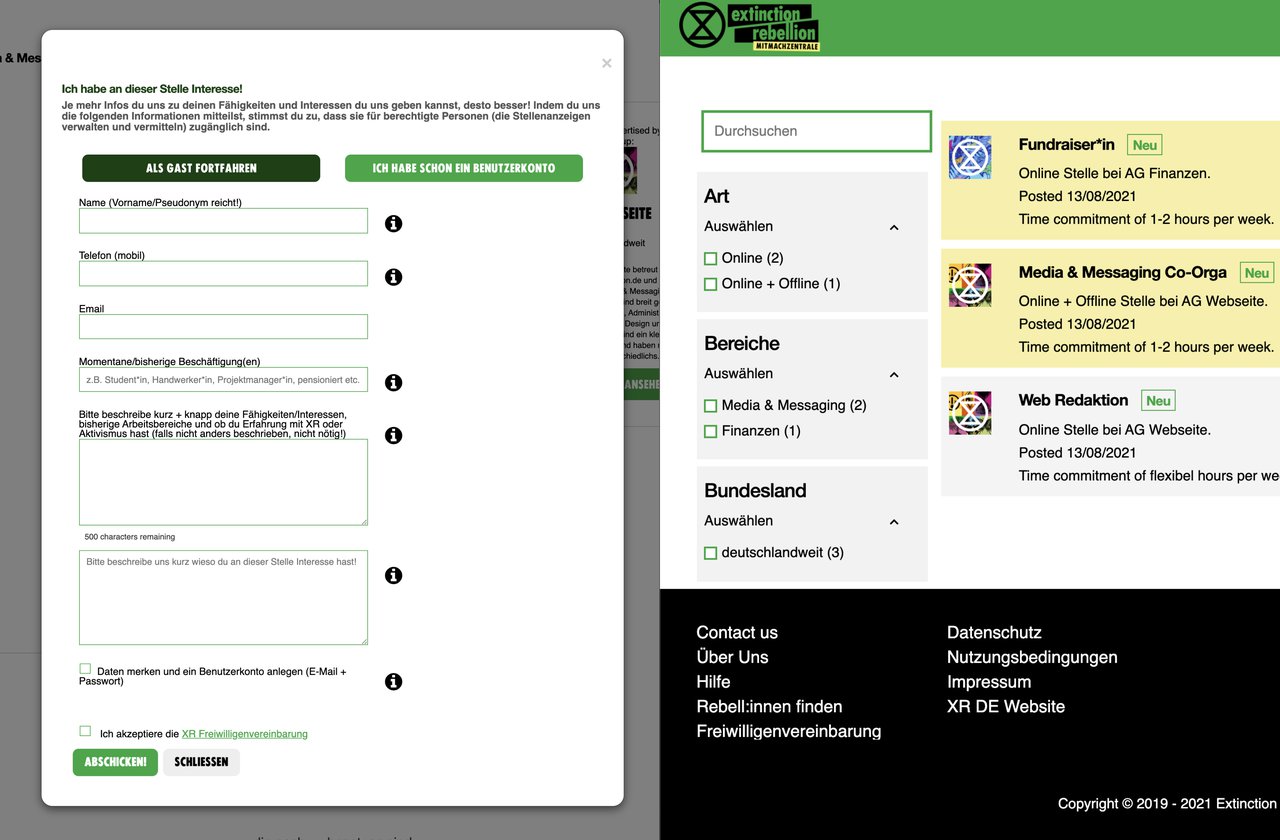Enable the Daten merken checkbox
1280x840 pixels.
tap(85, 669)
